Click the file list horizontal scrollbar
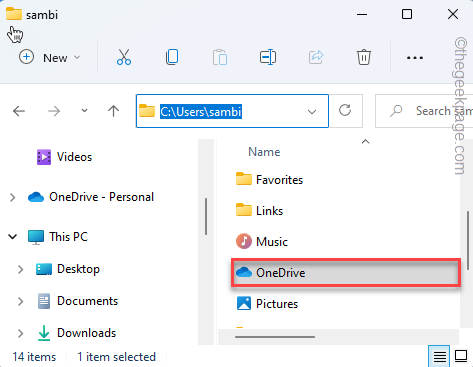The width and height of the screenshot is (473, 367). point(275,337)
